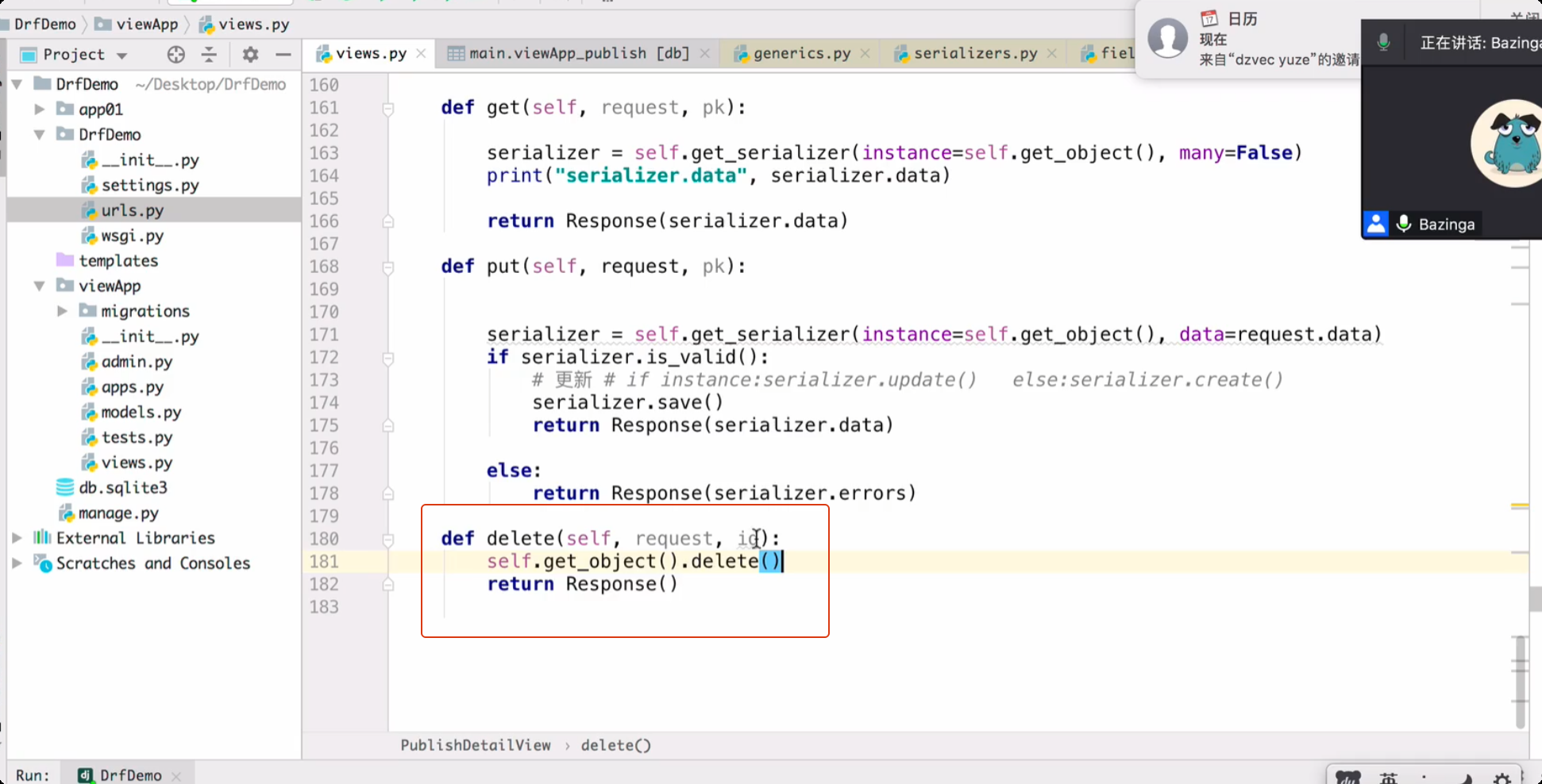Viewport: 1542px width, 784px height.
Task: Collapse the DrfDemo root project node
Action: tap(17, 84)
